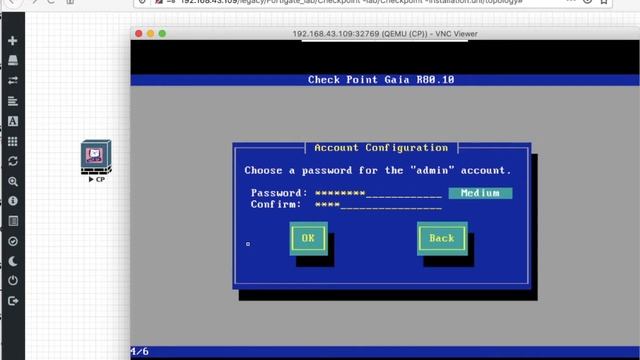Click the VNC Viewer title bar text
Viewport: 640px width, 360px height.
click(x=385, y=34)
